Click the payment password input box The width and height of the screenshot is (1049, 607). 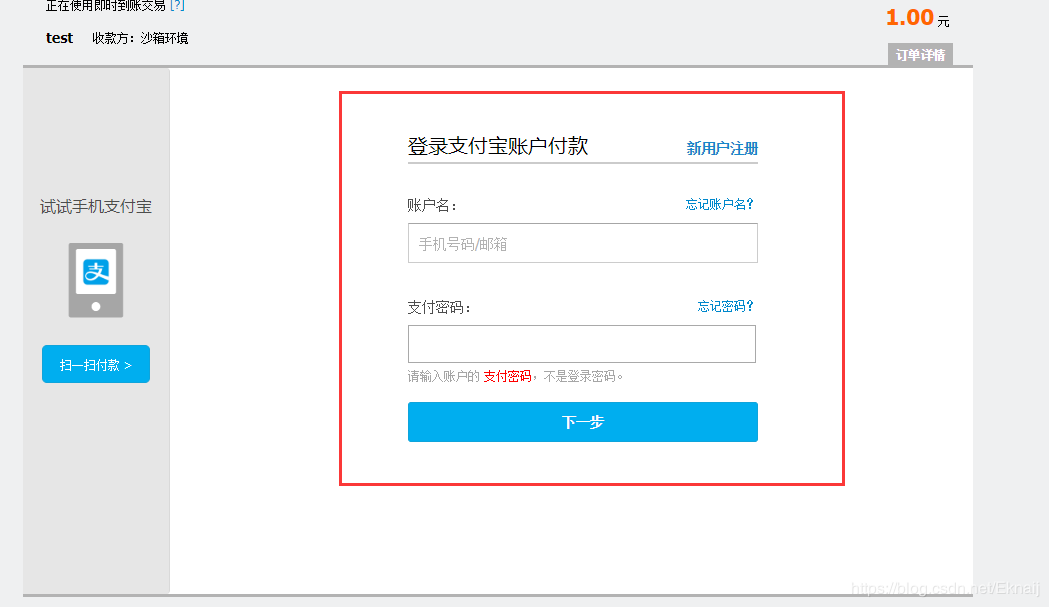(x=582, y=345)
